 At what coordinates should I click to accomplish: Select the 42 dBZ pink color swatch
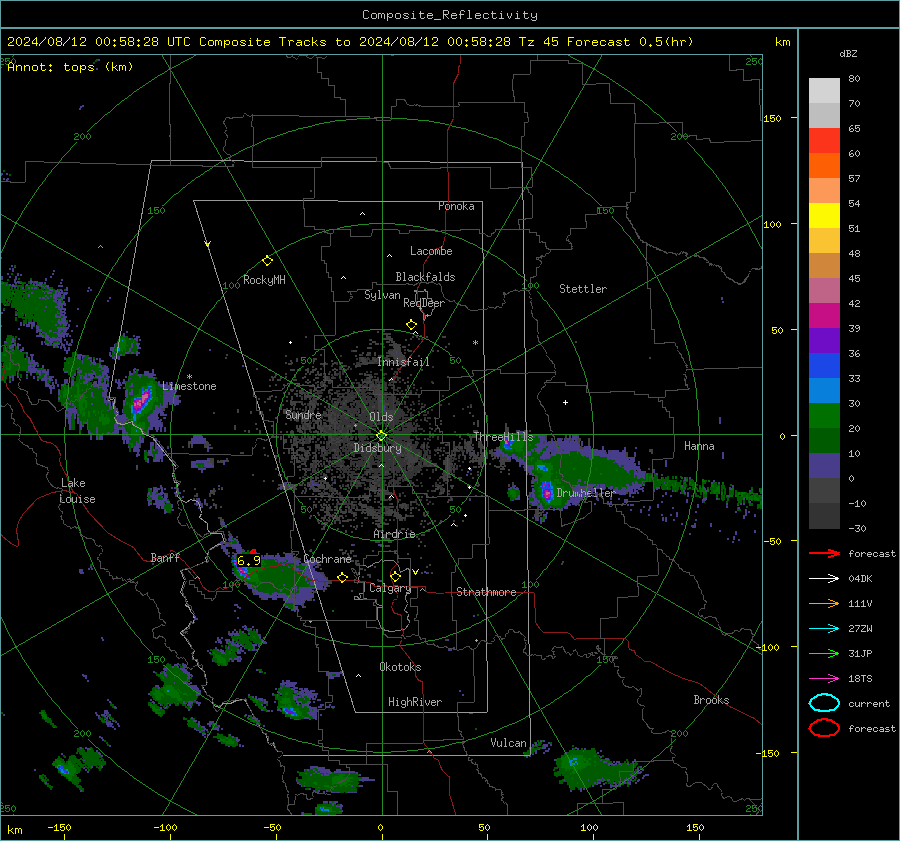click(824, 290)
